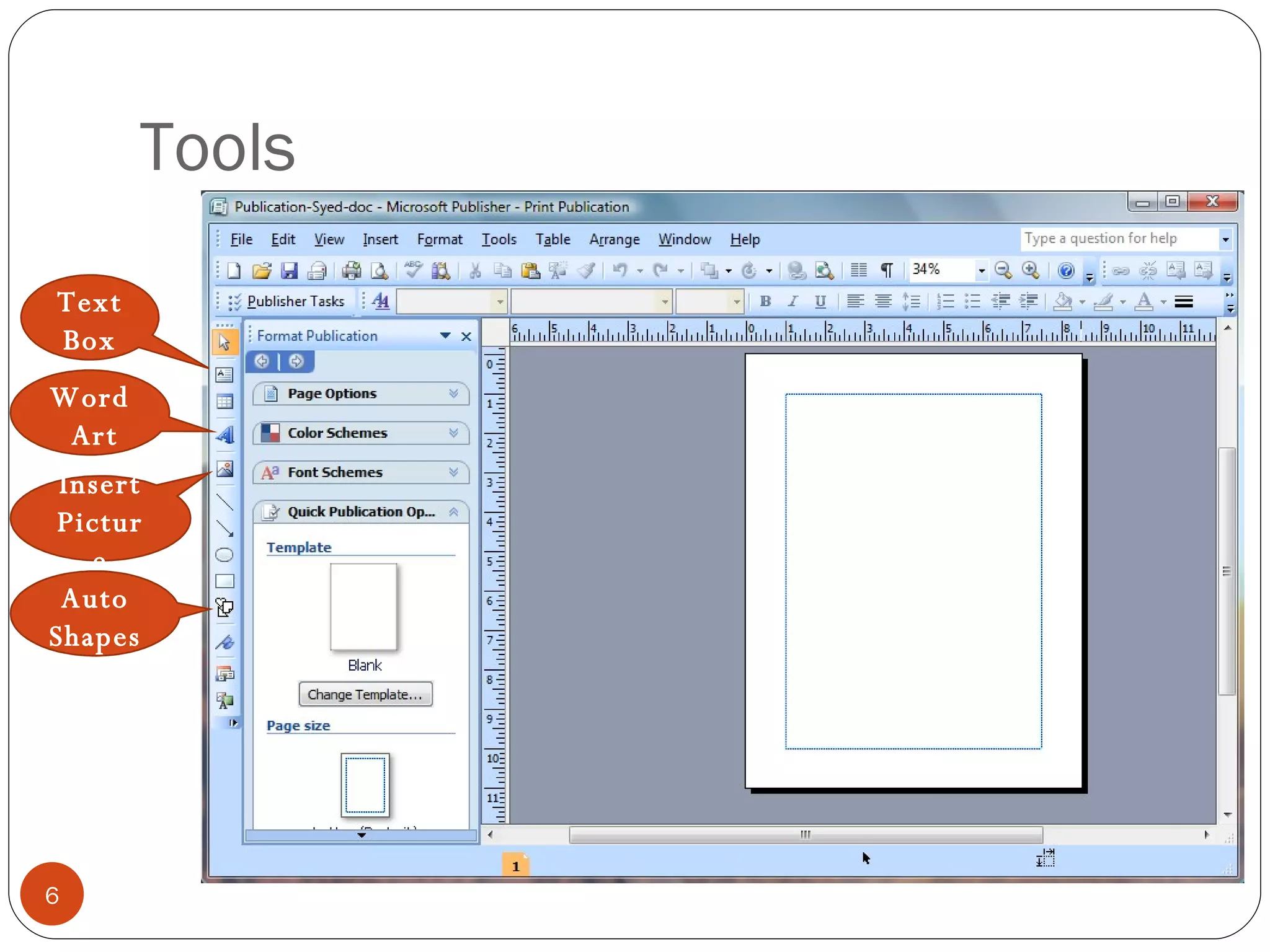The width and height of the screenshot is (1270, 952).
Task: Click the Zoom Out magnifier icon
Action: (1003, 270)
